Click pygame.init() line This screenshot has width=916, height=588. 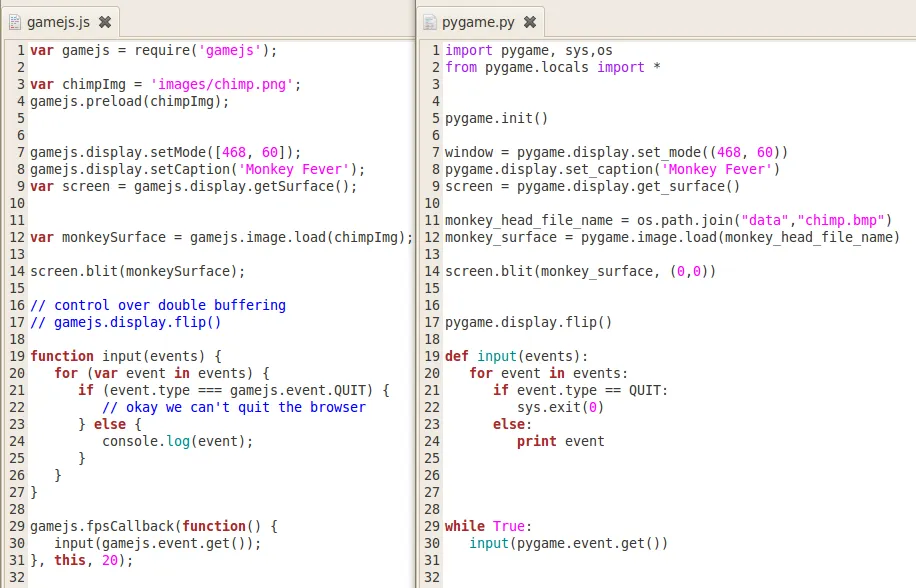point(497,118)
